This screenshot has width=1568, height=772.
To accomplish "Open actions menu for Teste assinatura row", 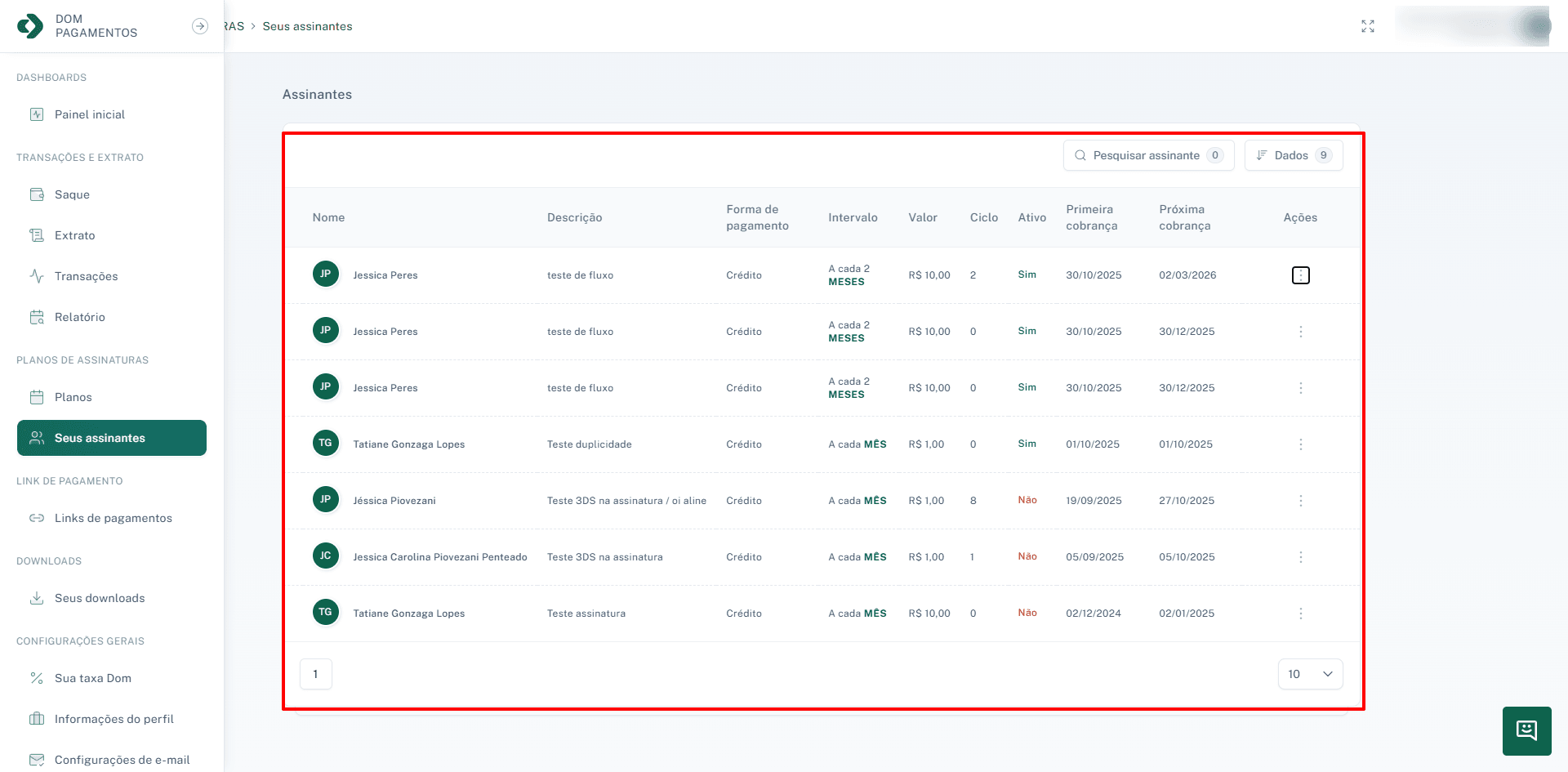I will [x=1300, y=614].
